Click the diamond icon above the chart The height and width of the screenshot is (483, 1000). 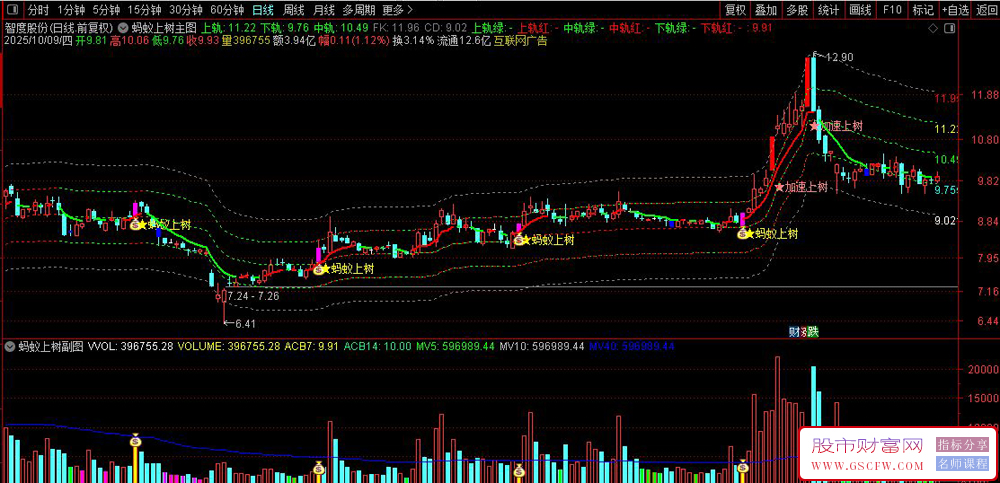pyautogui.click(x=933, y=29)
